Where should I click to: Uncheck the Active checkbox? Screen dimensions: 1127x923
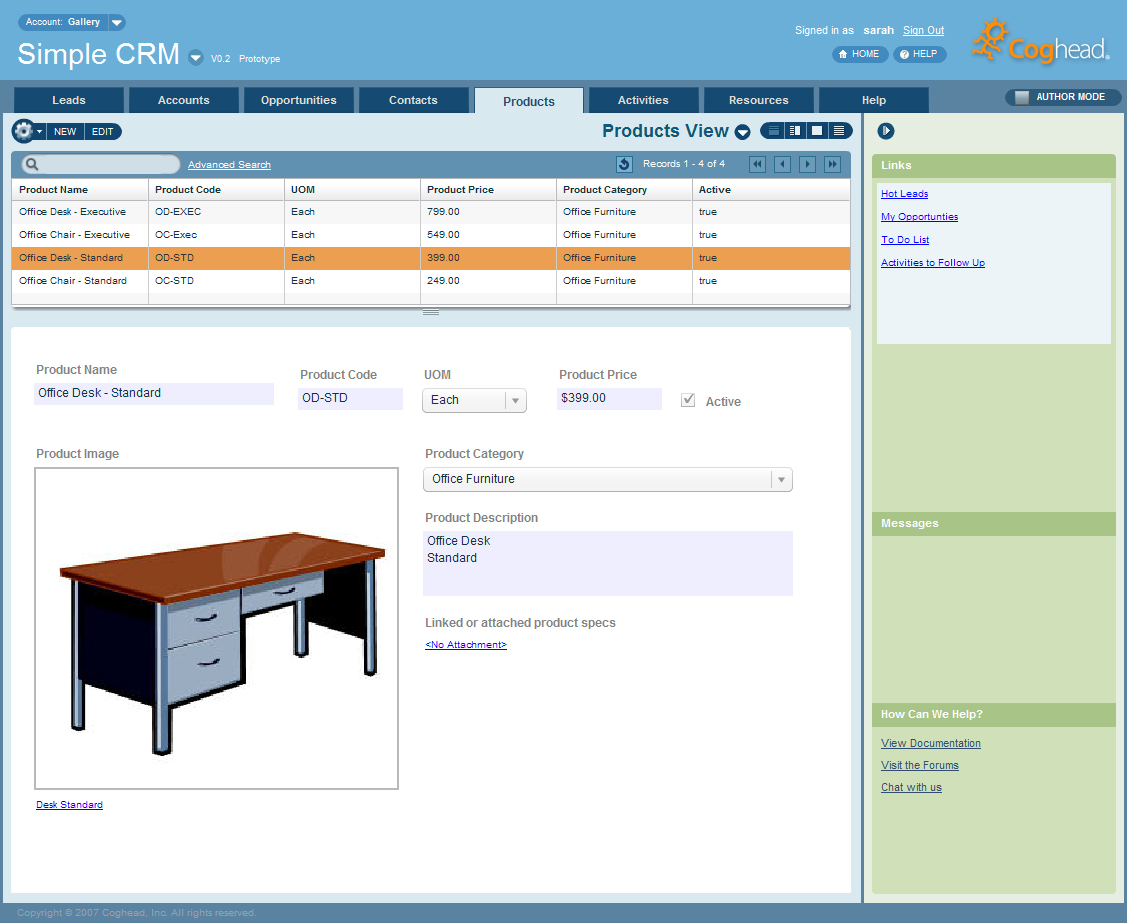coord(688,400)
